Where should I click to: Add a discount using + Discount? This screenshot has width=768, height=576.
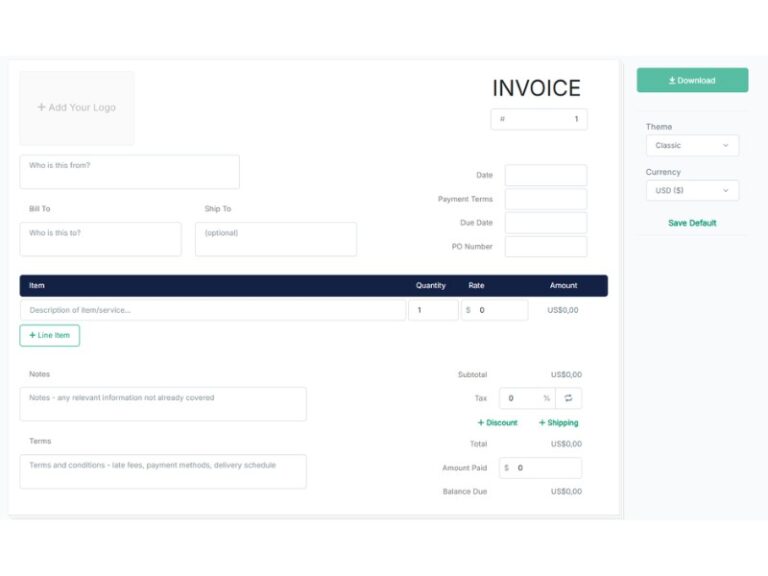(x=498, y=423)
